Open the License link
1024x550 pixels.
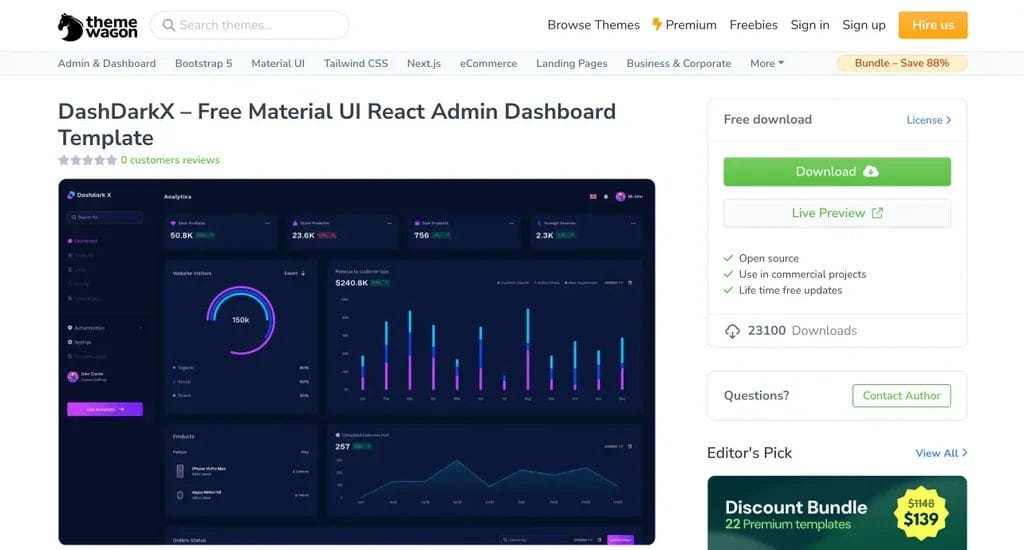tap(929, 120)
